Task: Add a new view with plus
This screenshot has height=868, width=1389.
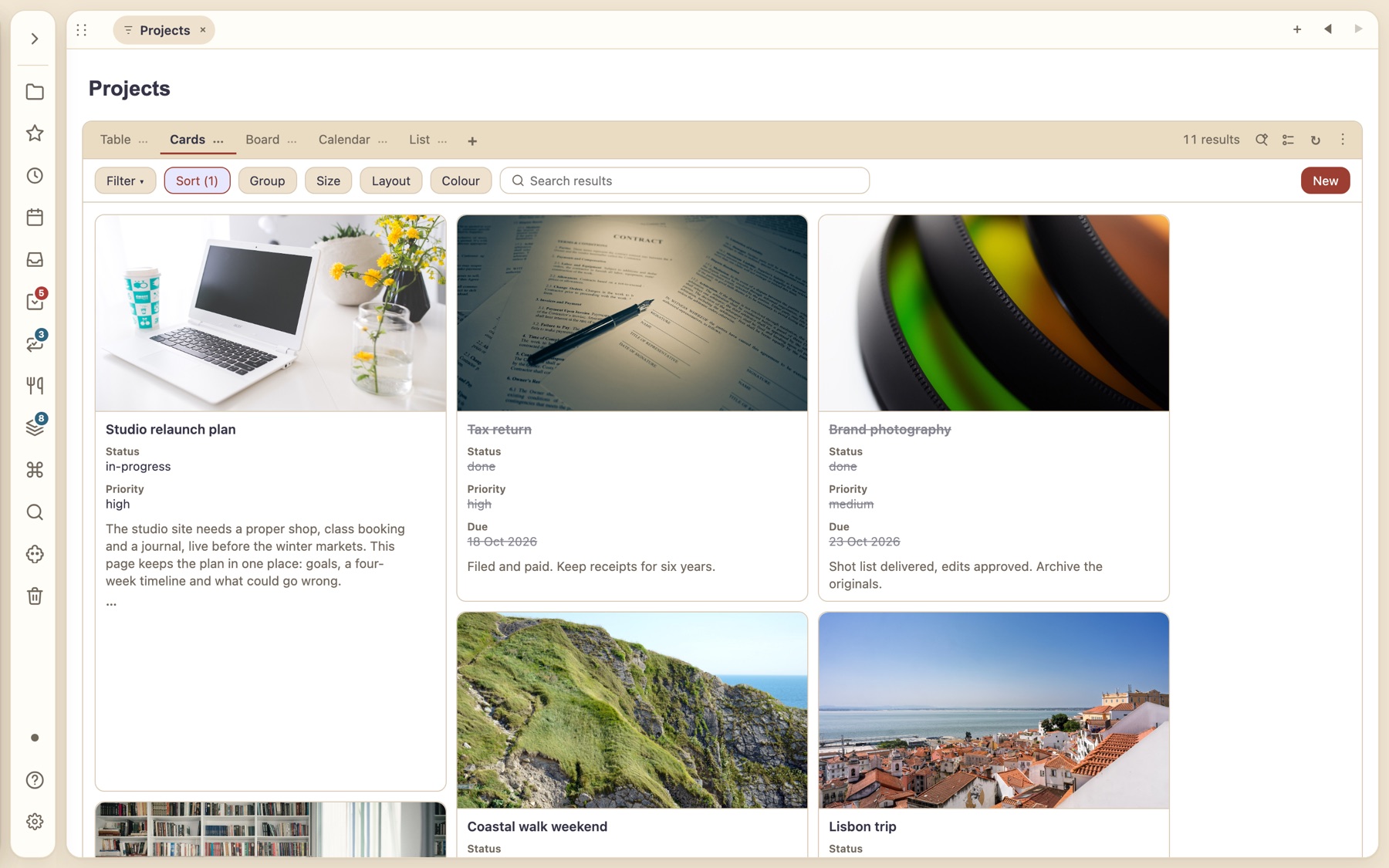Action: (472, 140)
